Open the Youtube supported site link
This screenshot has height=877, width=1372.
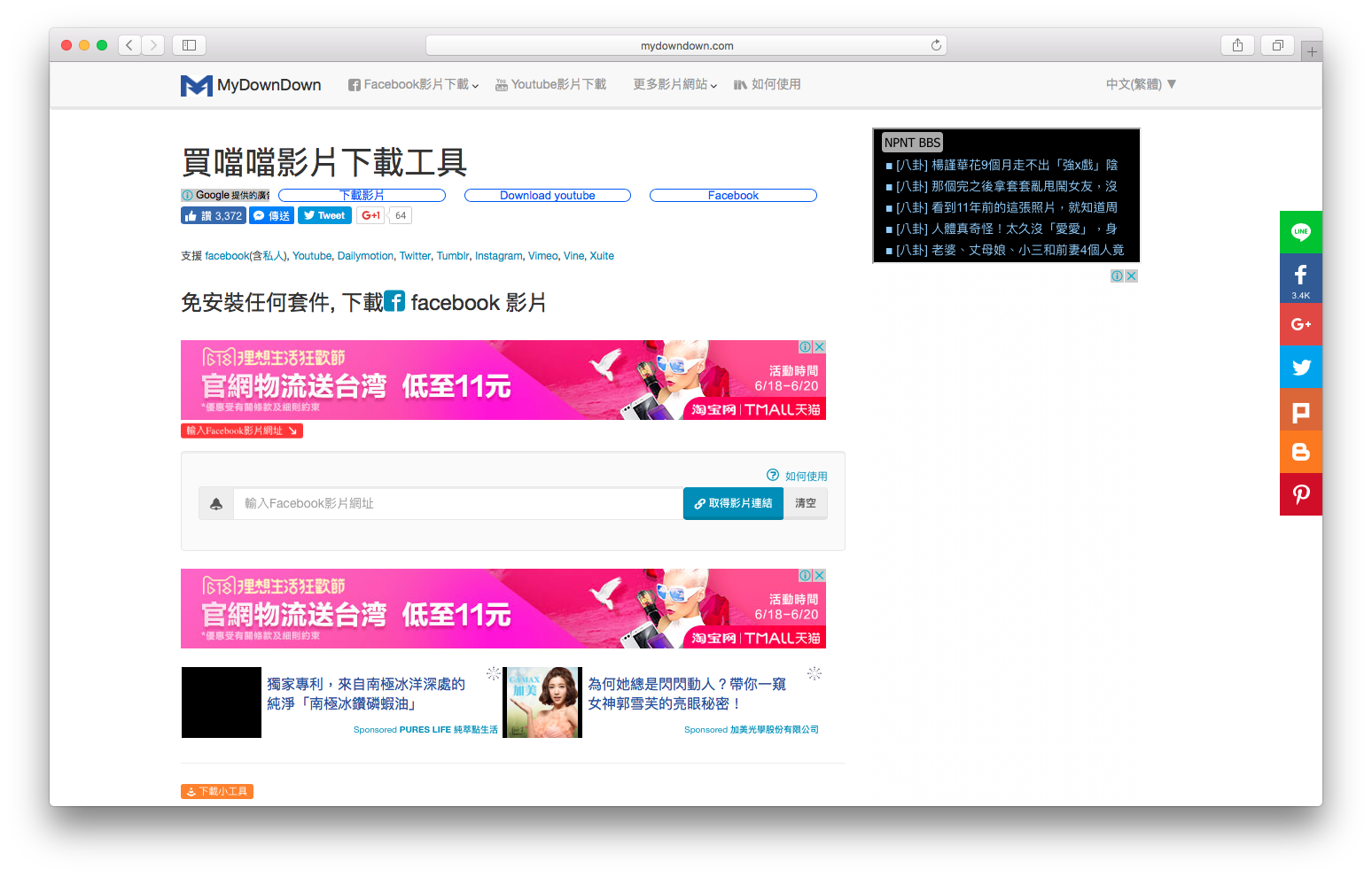pos(312,256)
